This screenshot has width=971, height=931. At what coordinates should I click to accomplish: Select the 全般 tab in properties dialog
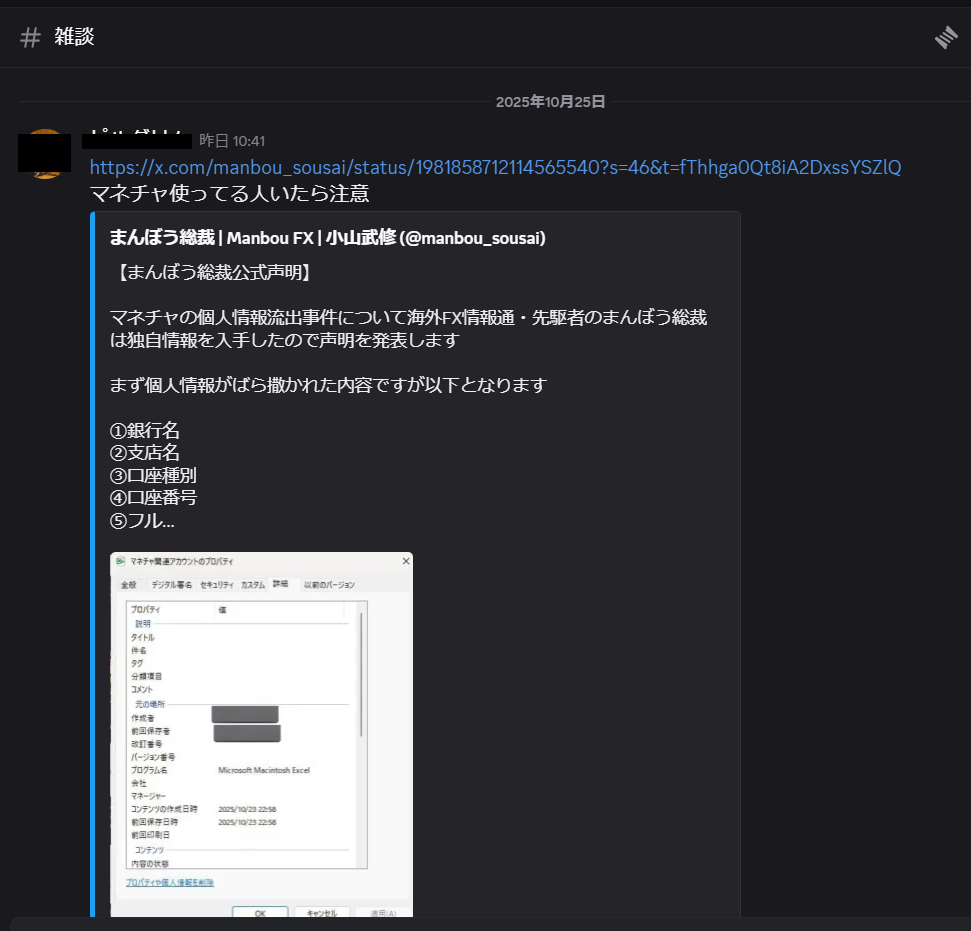coord(129,584)
